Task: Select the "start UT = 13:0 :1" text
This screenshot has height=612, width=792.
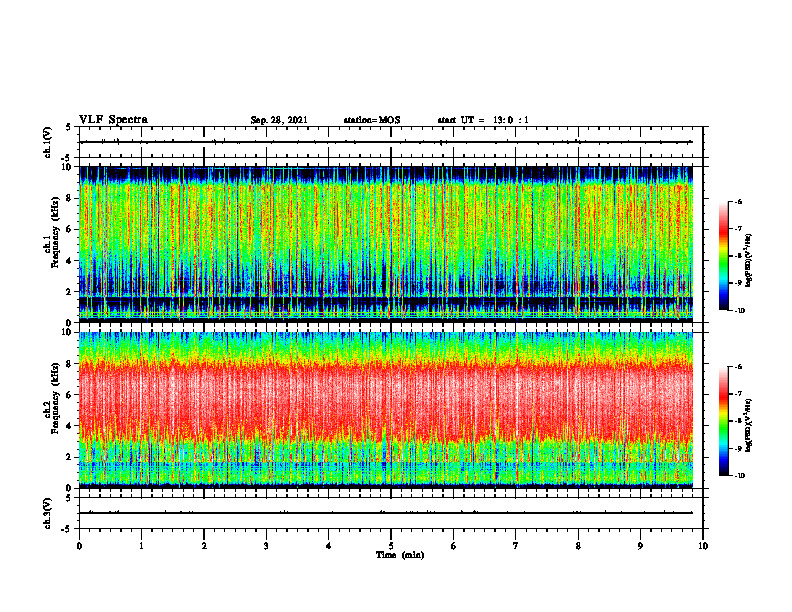Action: [483, 120]
